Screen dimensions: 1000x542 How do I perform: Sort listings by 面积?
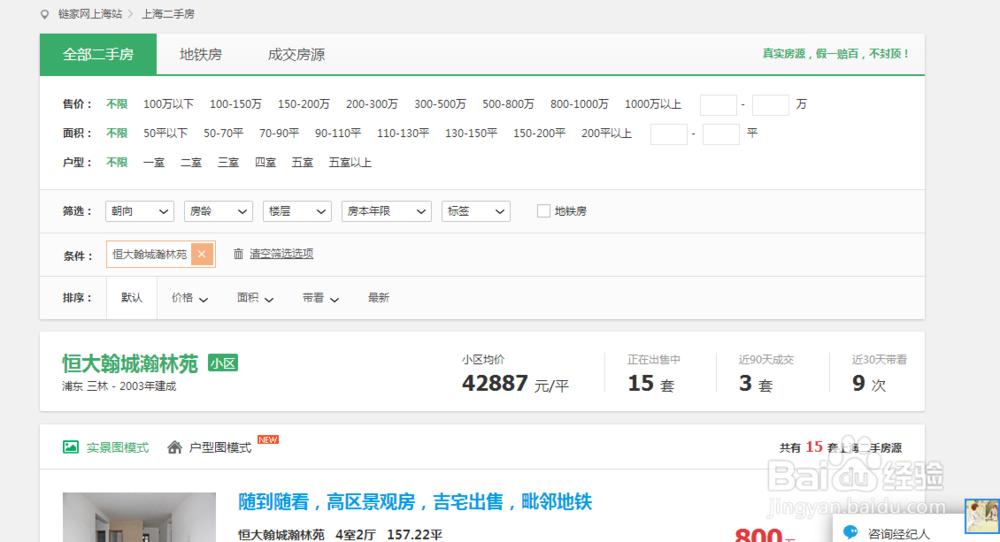(x=255, y=298)
